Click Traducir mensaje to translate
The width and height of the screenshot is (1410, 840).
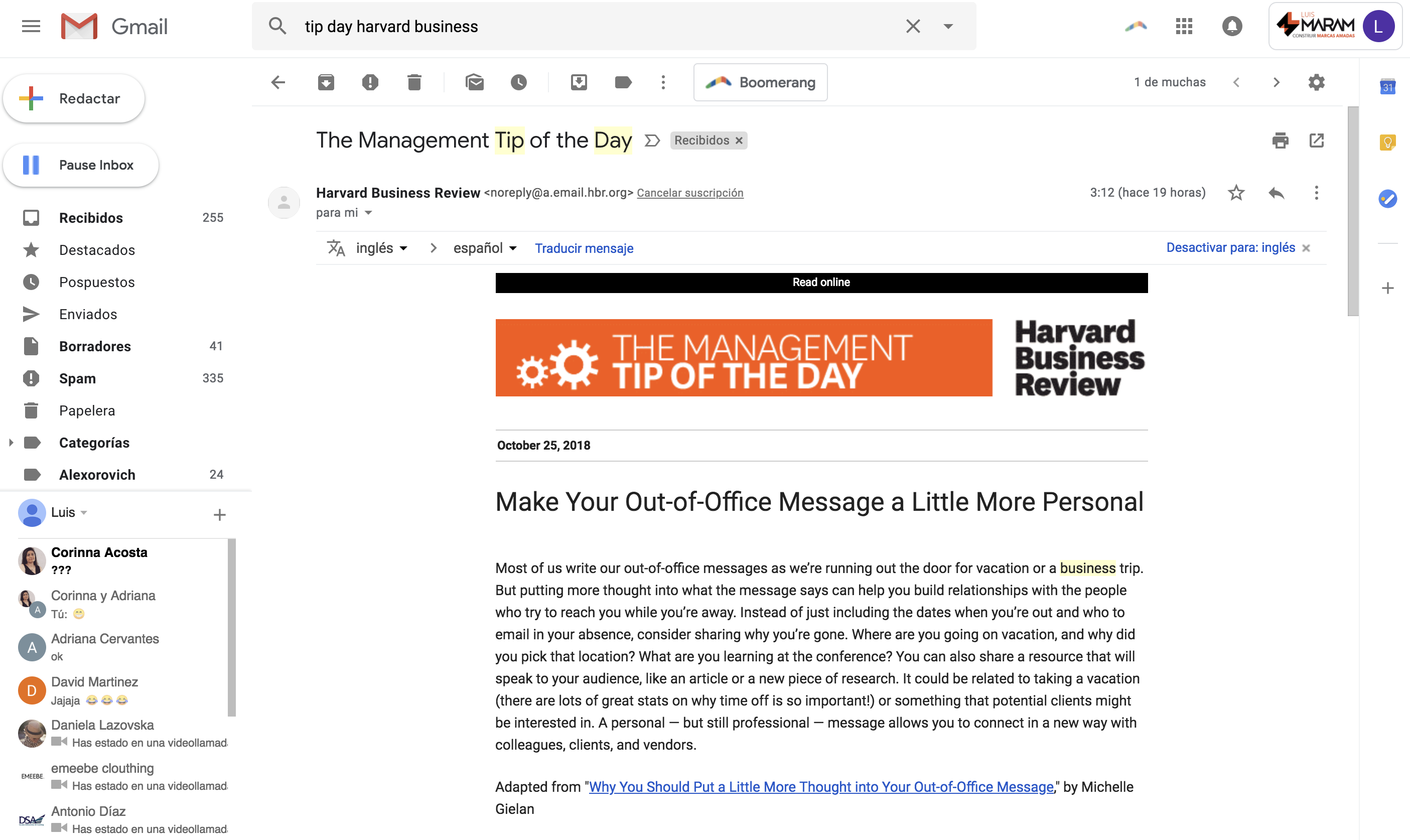point(584,248)
